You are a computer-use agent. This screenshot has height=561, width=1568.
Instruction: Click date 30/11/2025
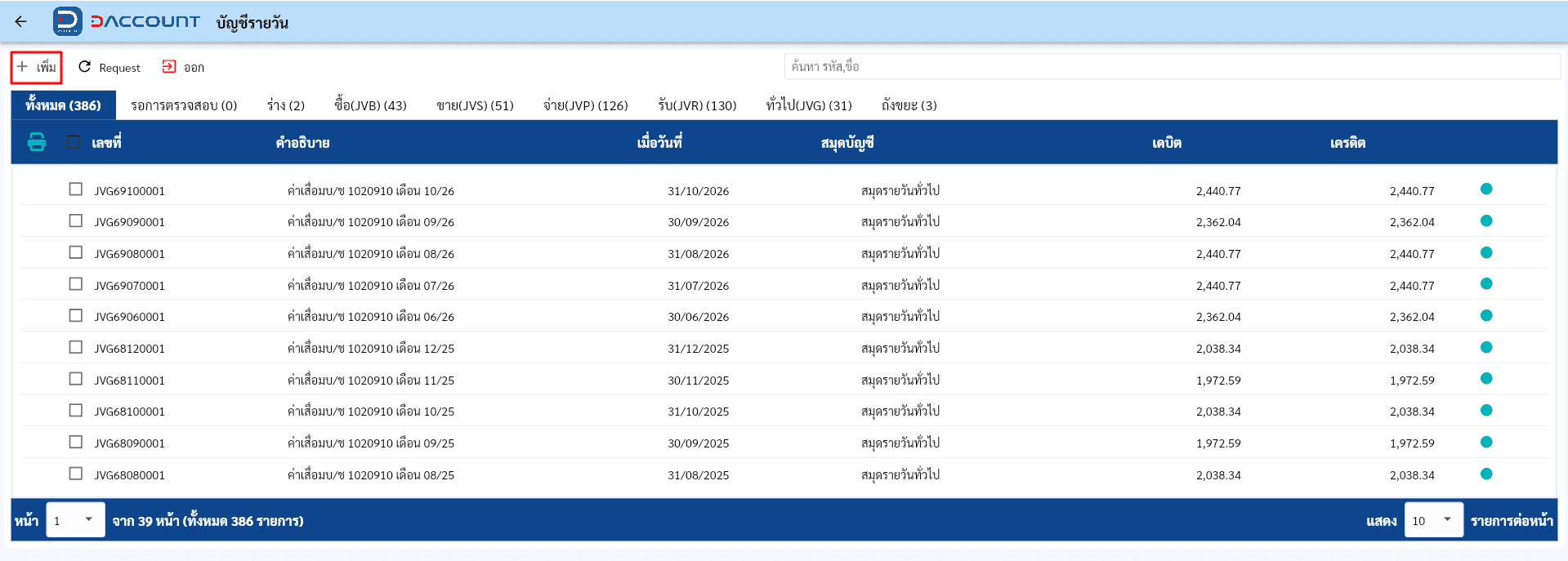point(698,381)
